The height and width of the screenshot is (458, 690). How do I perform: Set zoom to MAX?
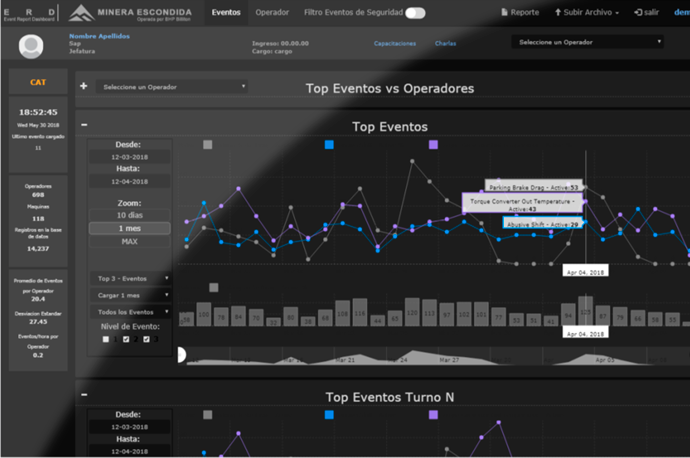point(129,242)
